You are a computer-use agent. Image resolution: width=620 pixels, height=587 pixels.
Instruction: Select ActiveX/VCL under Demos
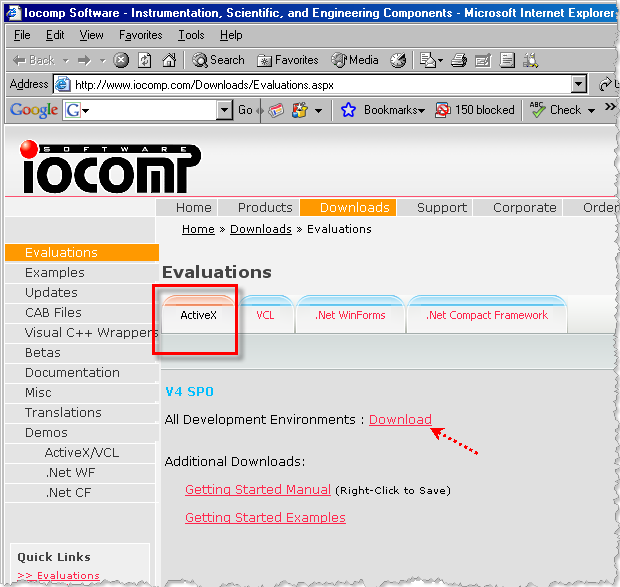point(81,453)
